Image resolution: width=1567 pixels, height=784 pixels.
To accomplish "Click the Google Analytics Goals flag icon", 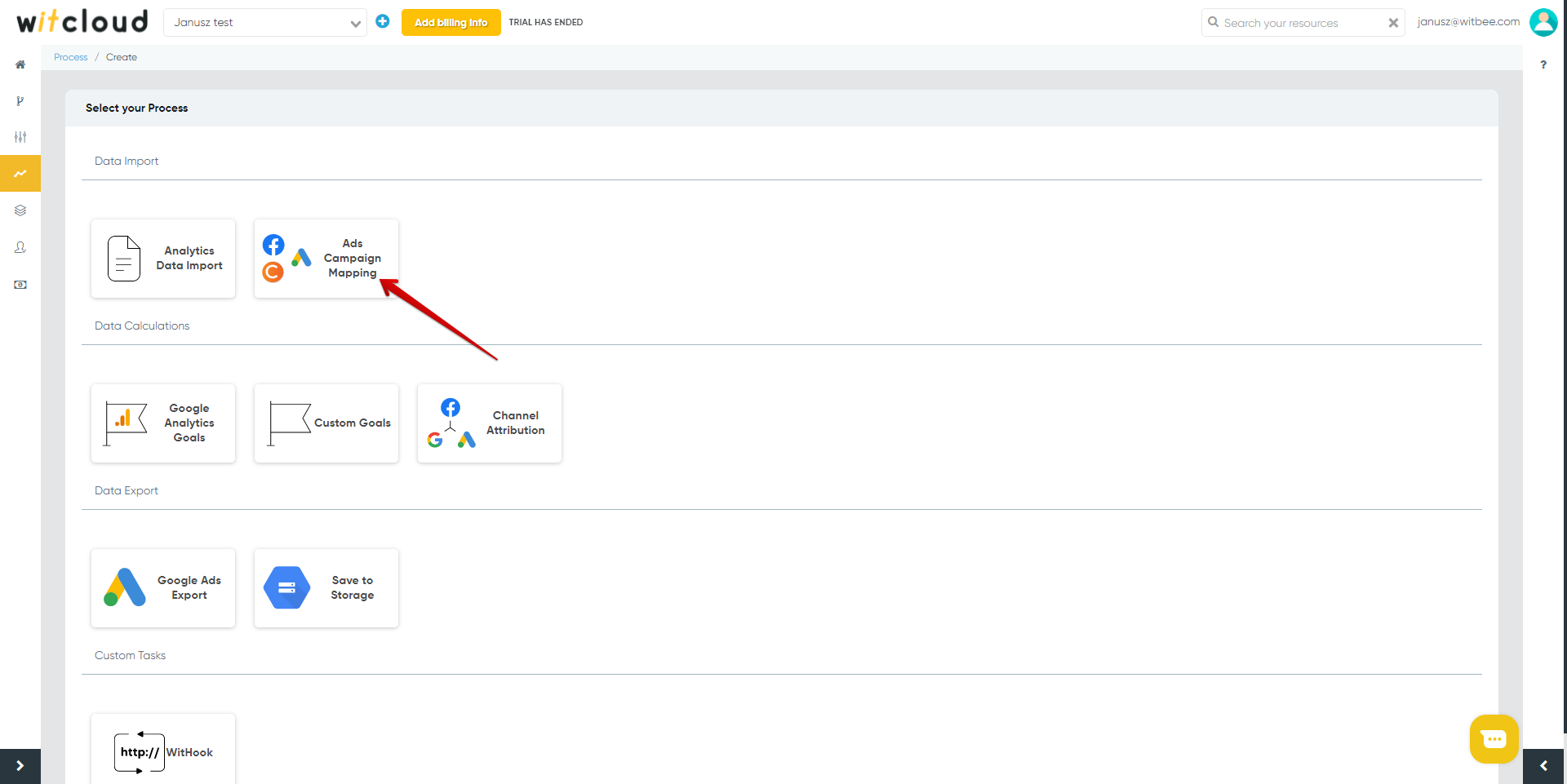I will tap(125, 423).
